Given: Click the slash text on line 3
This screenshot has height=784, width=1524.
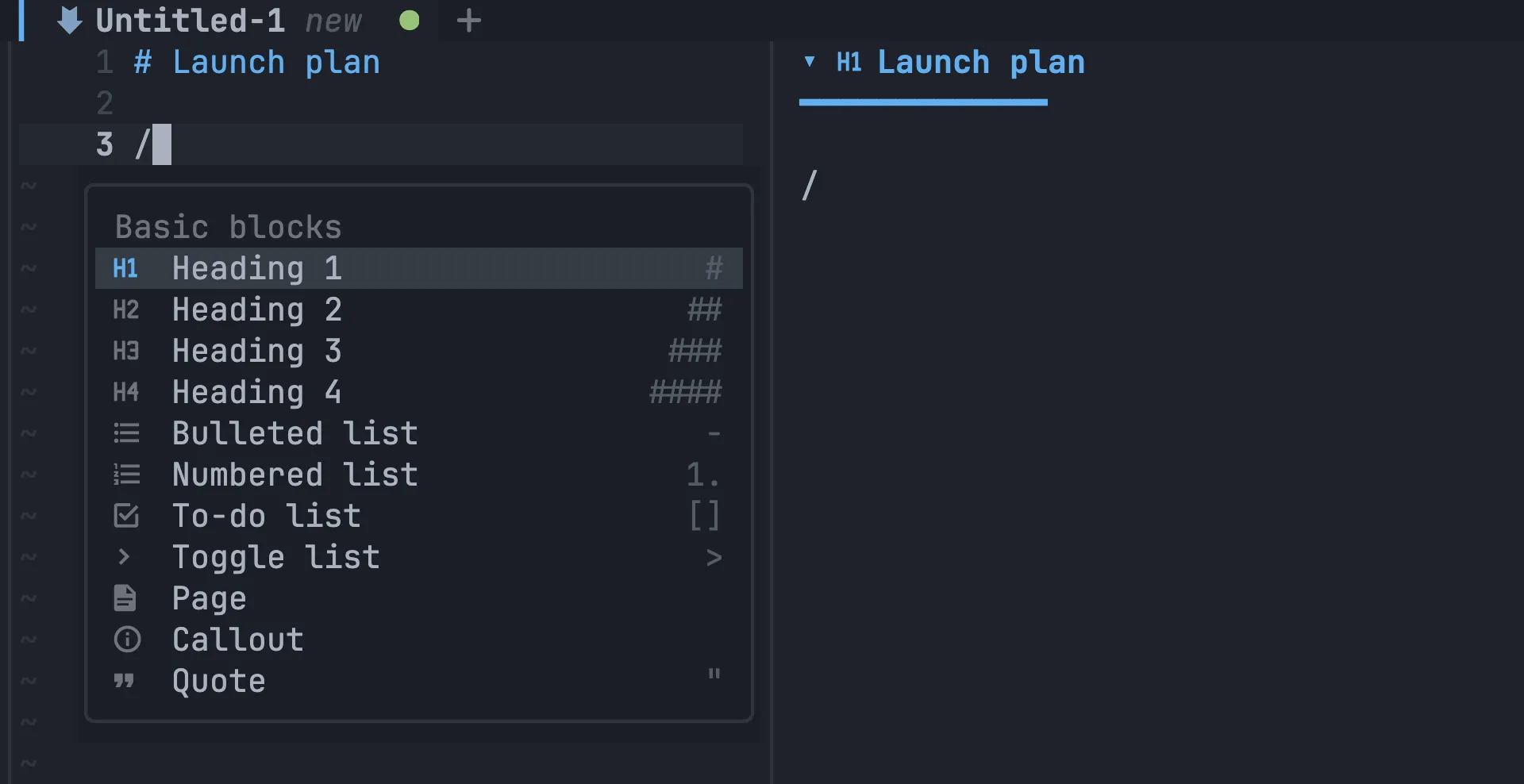Looking at the screenshot, I should click(x=143, y=144).
